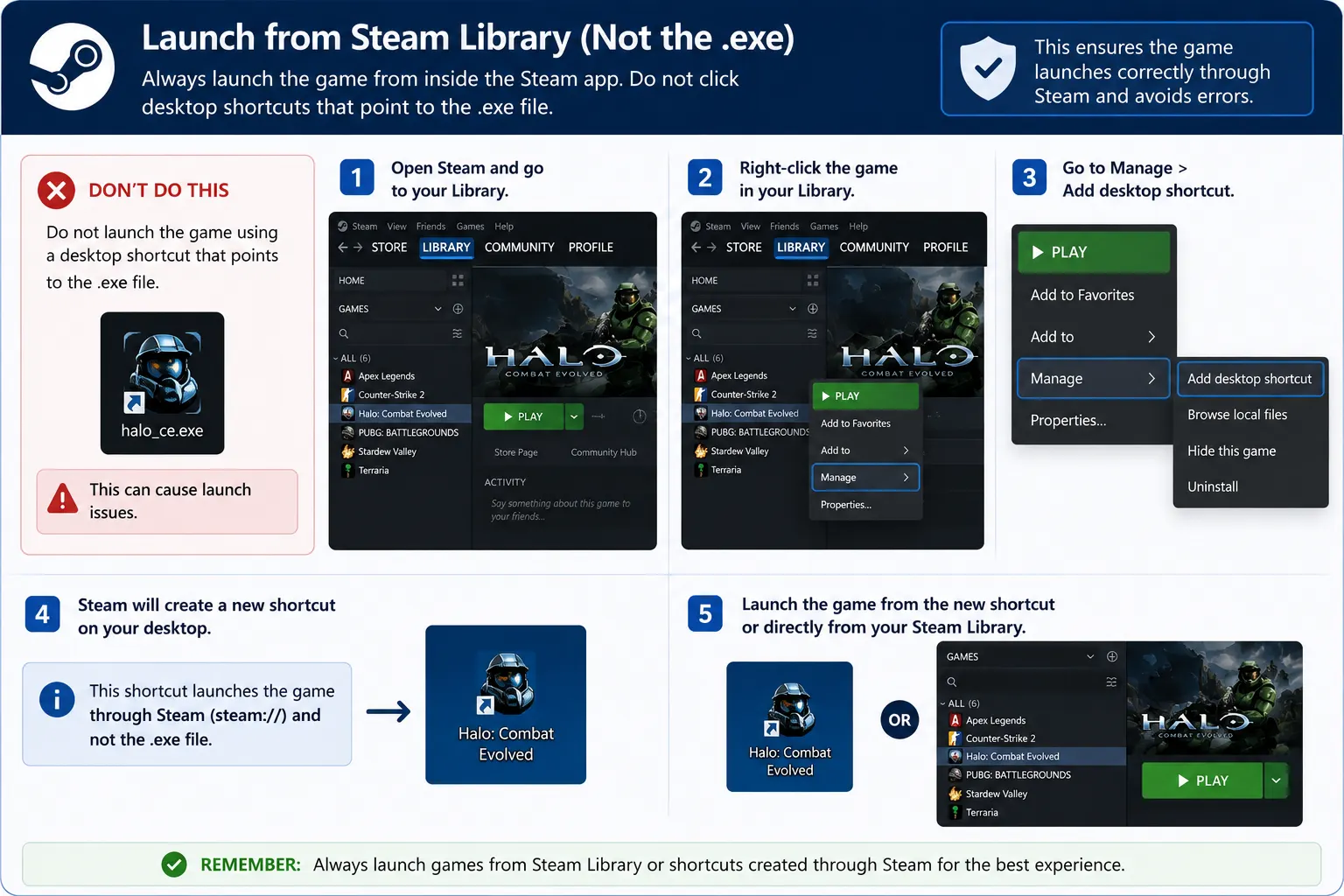Click Steam logo menu in step 2 window

coord(696,226)
